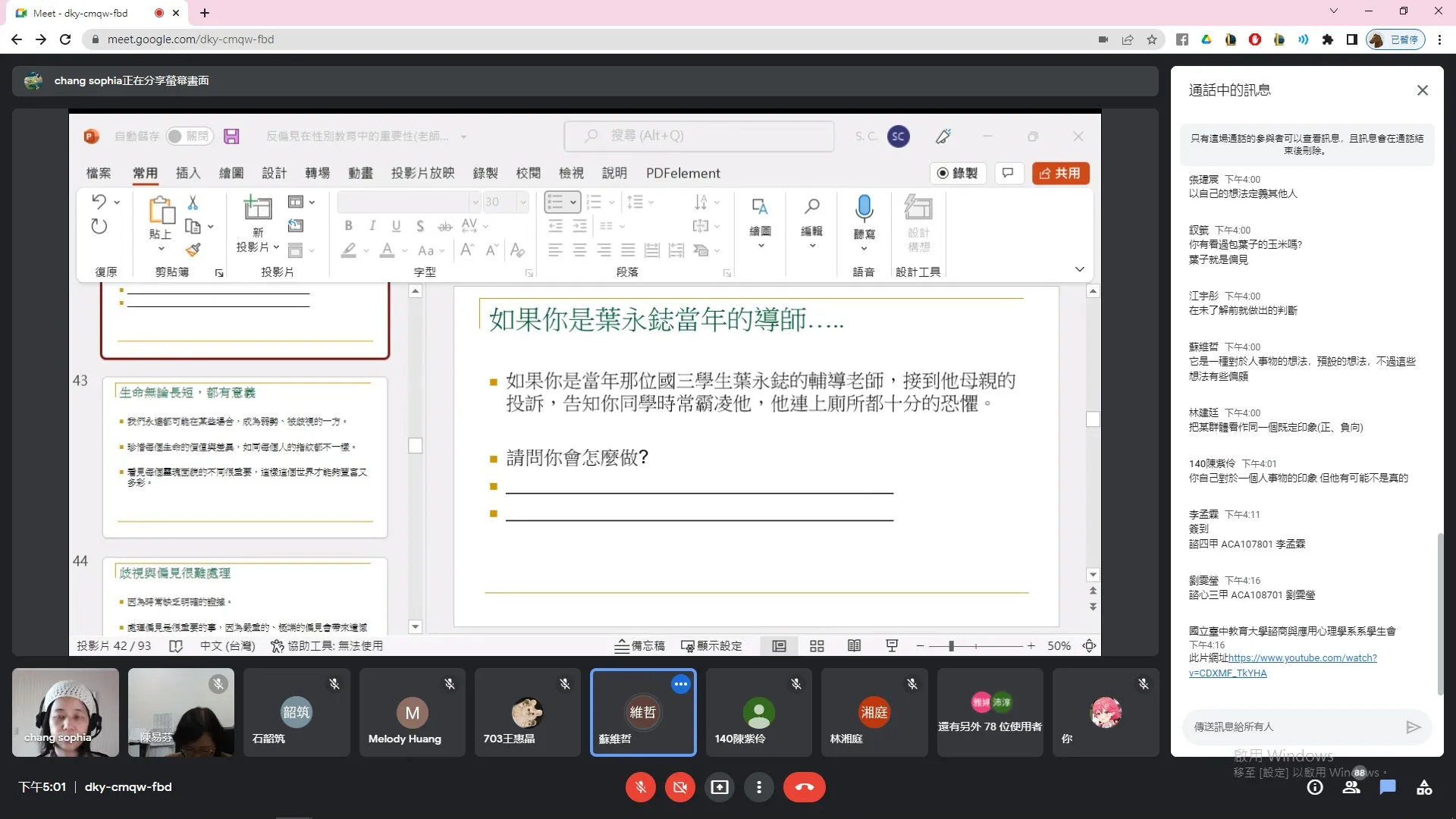Open the 投影片放映 ribbon tab
The height and width of the screenshot is (819, 1456).
click(x=422, y=173)
